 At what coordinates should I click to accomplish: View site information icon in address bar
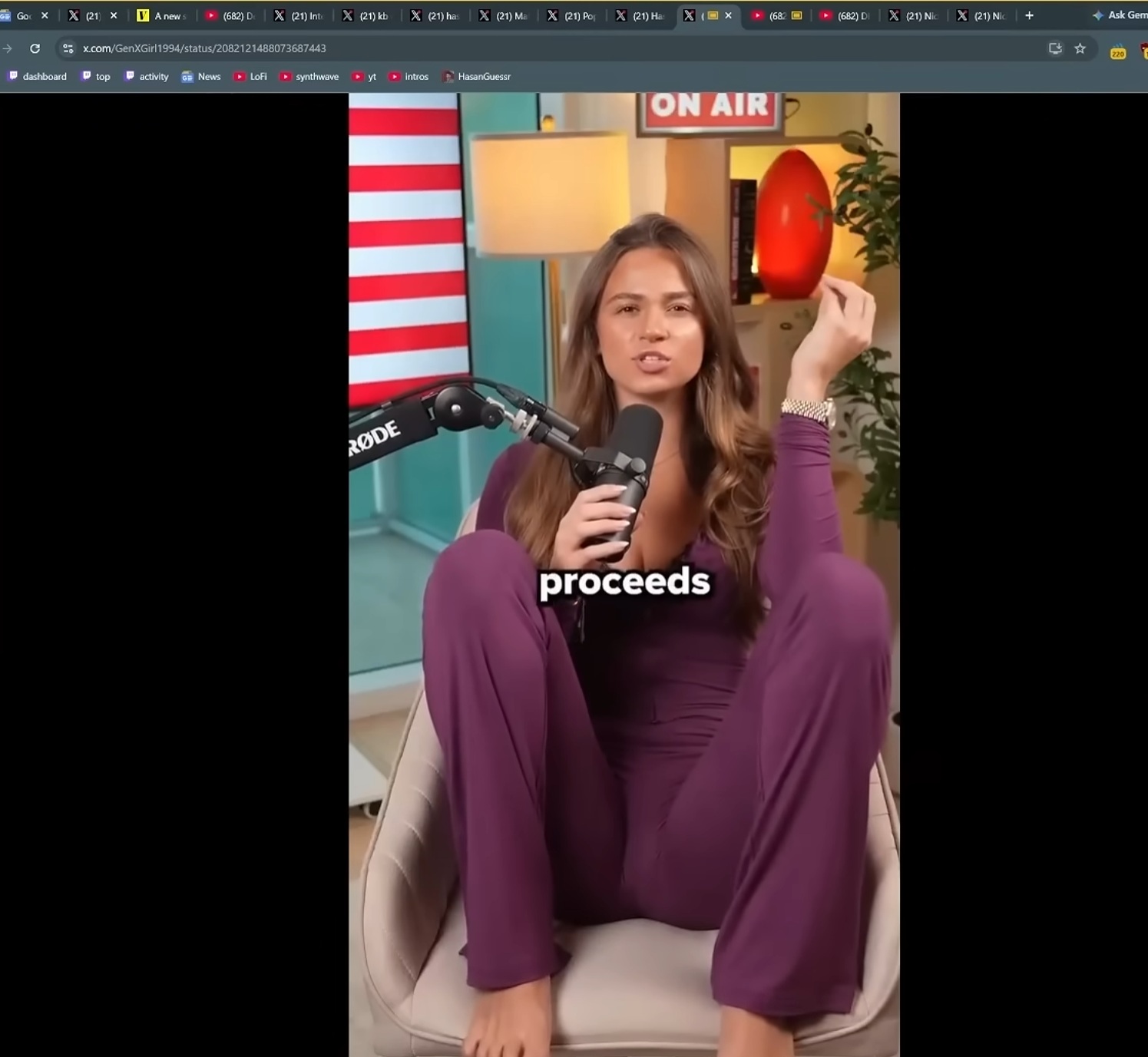pyautogui.click(x=68, y=48)
